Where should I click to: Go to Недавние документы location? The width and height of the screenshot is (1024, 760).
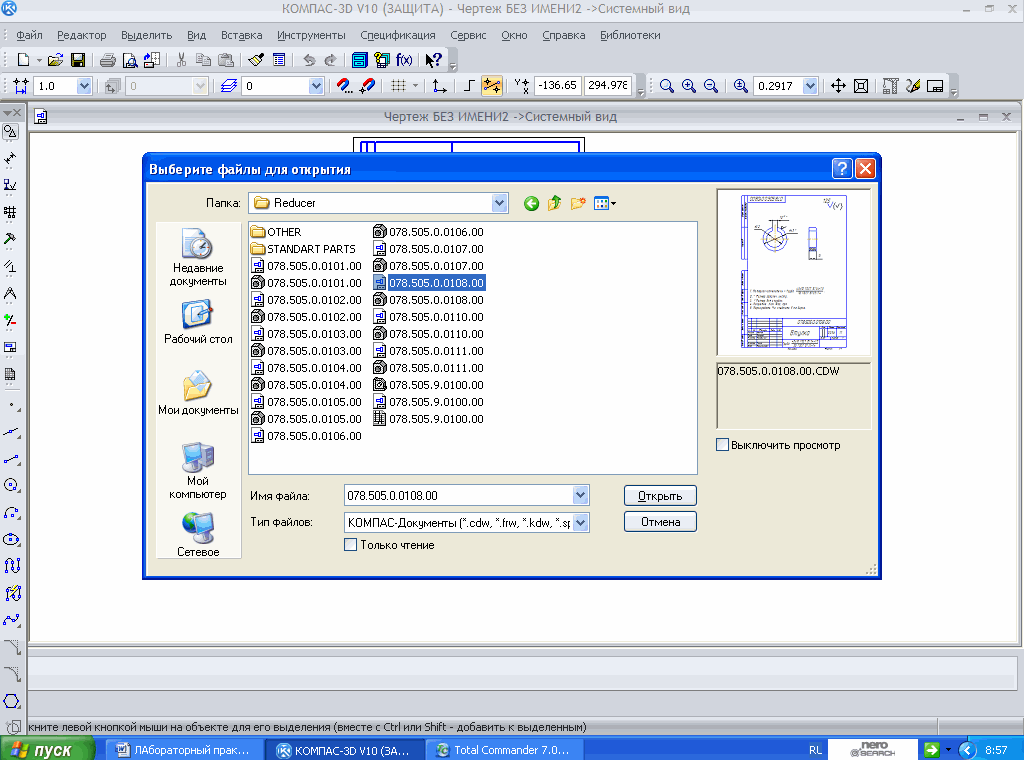click(198, 257)
